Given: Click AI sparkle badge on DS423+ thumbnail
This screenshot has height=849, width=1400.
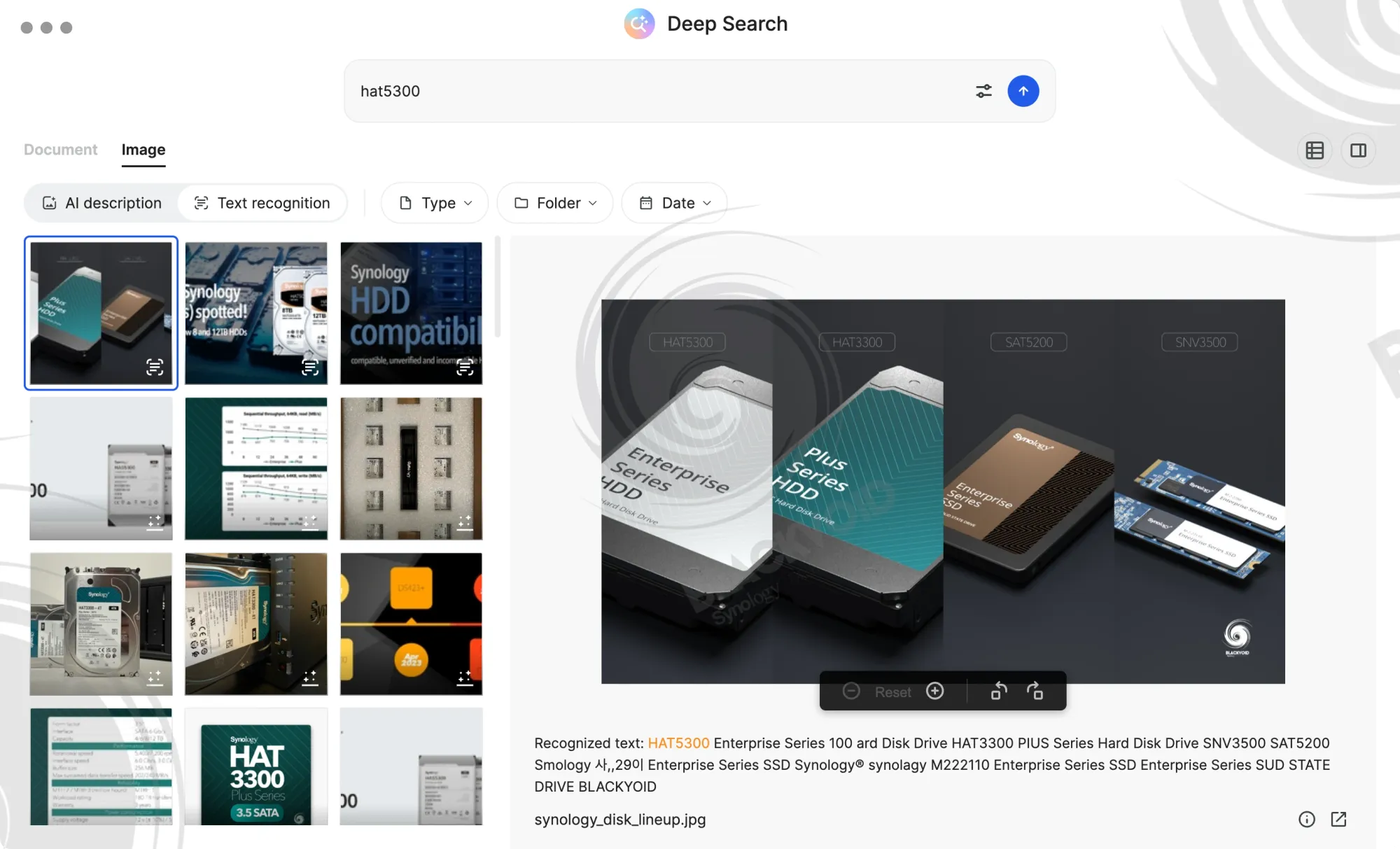Looking at the screenshot, I should [465, 677].
